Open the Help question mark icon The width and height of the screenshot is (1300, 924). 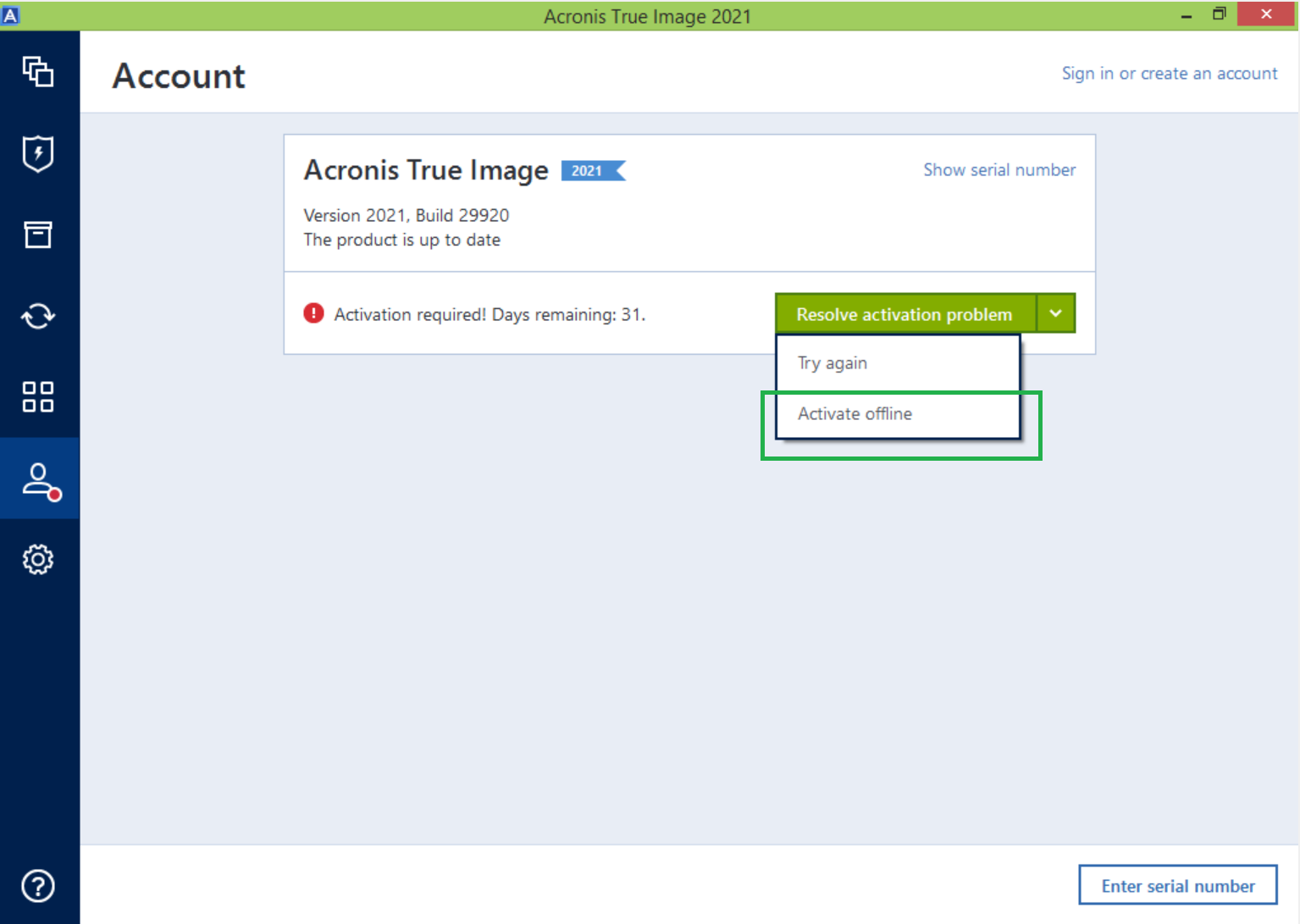pyautogui.click(x=38, y=886)
